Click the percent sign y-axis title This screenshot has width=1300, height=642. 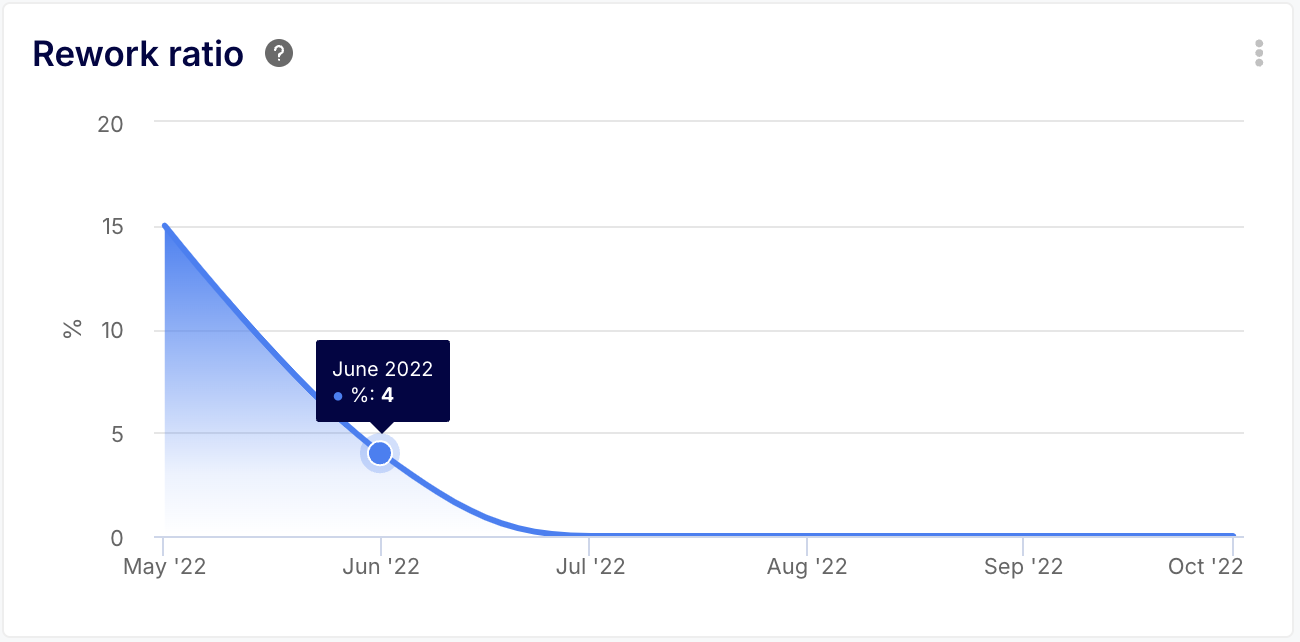(x=72, y=330)
